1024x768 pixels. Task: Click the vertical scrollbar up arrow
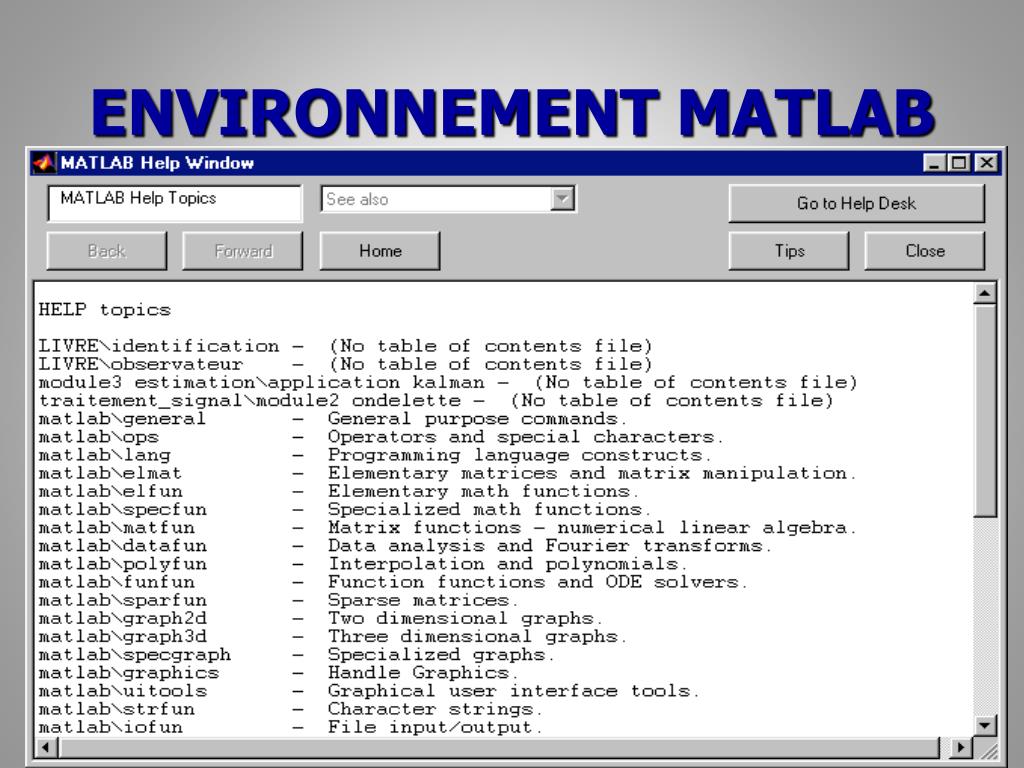point(984,293)
